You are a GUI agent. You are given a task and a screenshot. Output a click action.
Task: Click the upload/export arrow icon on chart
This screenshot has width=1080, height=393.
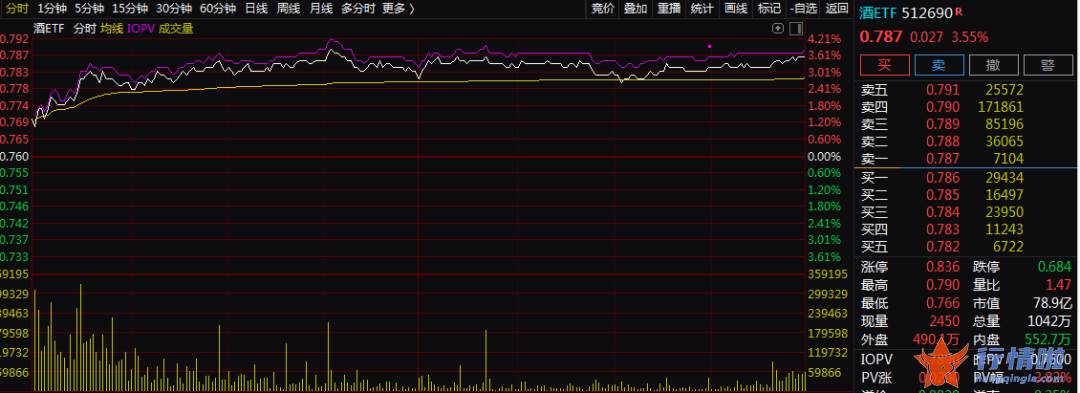click(778, 28)
